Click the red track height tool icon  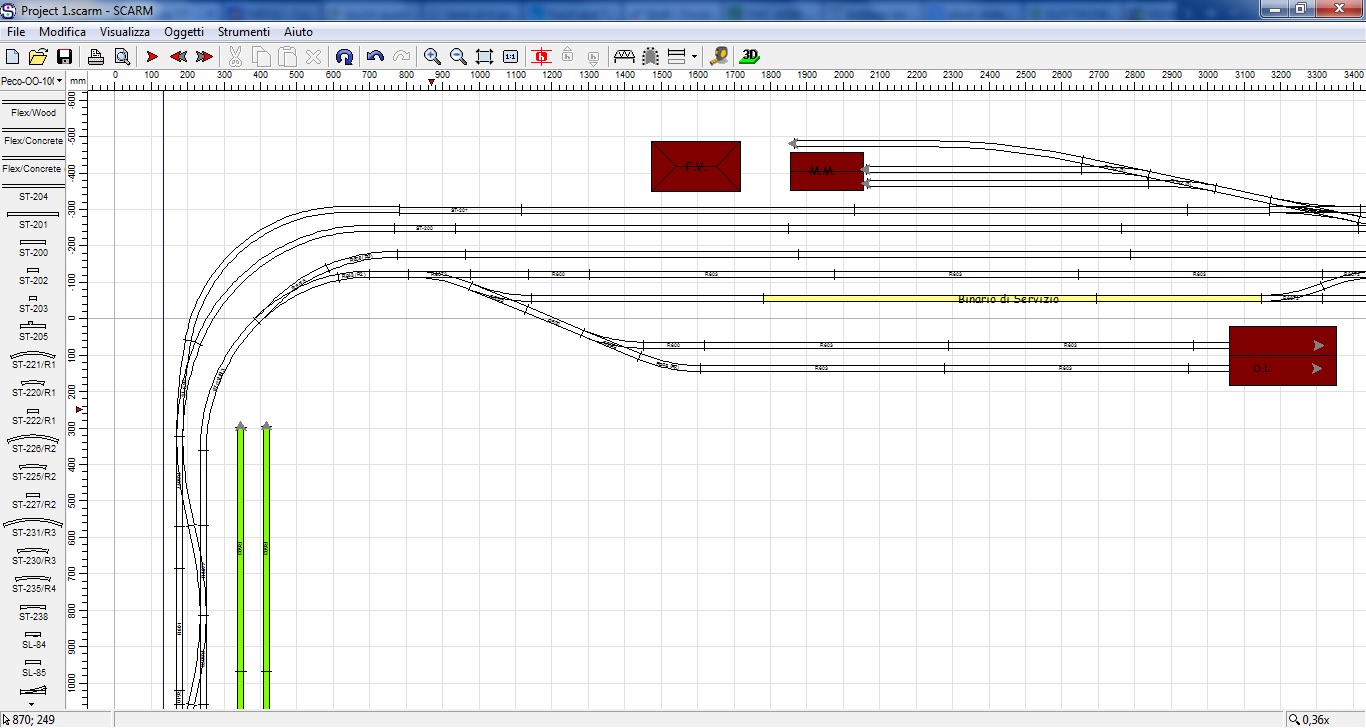click(542, 57)
